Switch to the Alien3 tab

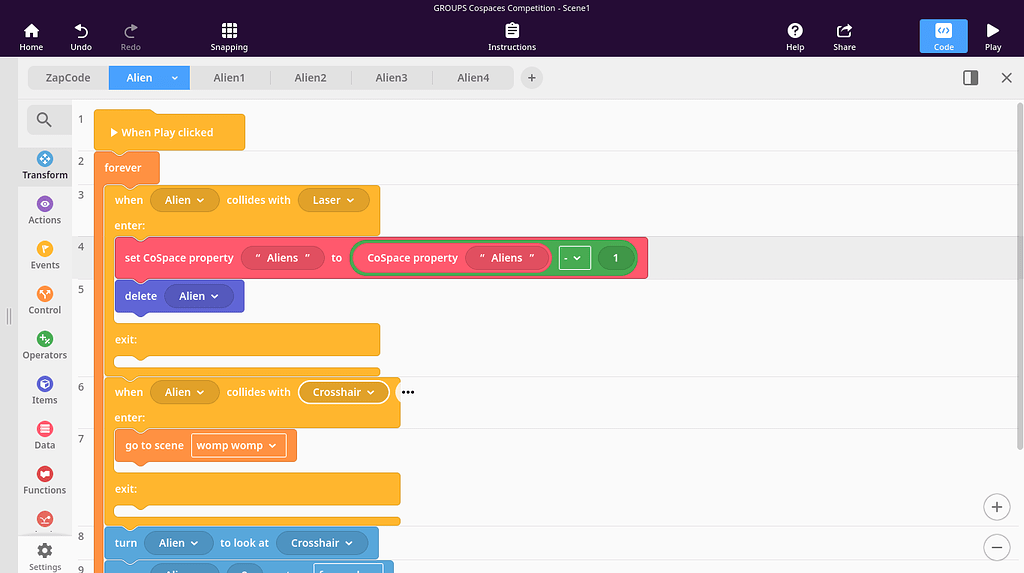[x=391, y=78]
